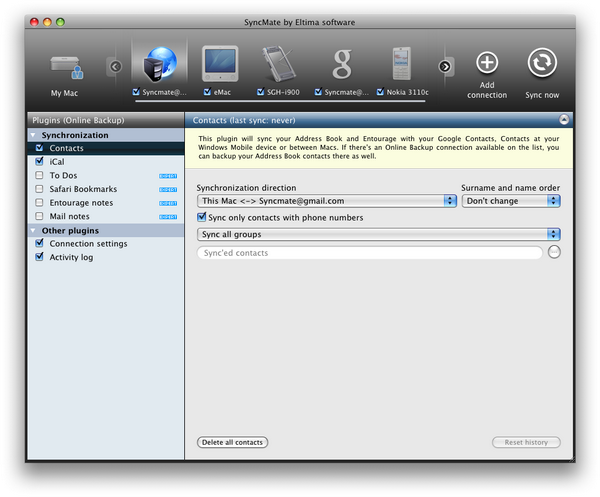Uncheck Sync only contacts with phone numbers
The height and width of the screenshot is (497, 600).
[201, 217]
